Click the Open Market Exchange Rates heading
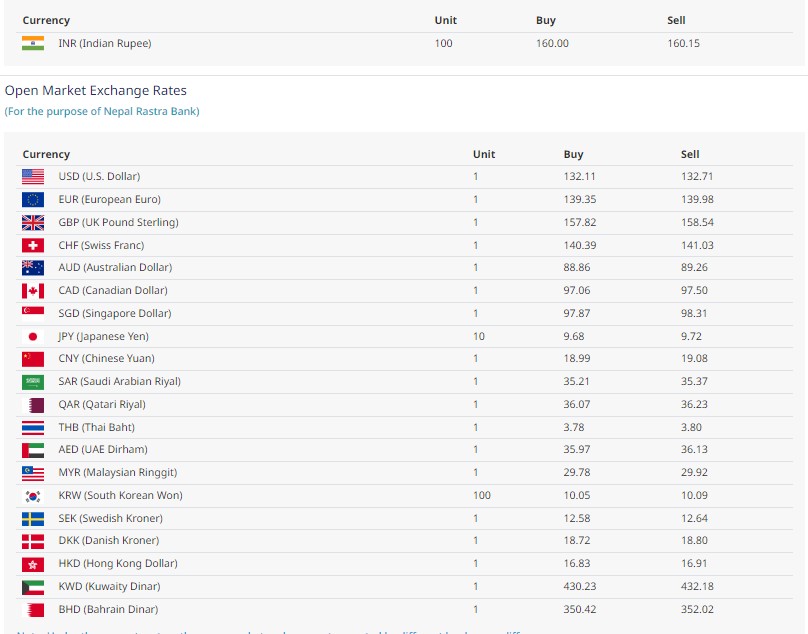 (96, 90)
